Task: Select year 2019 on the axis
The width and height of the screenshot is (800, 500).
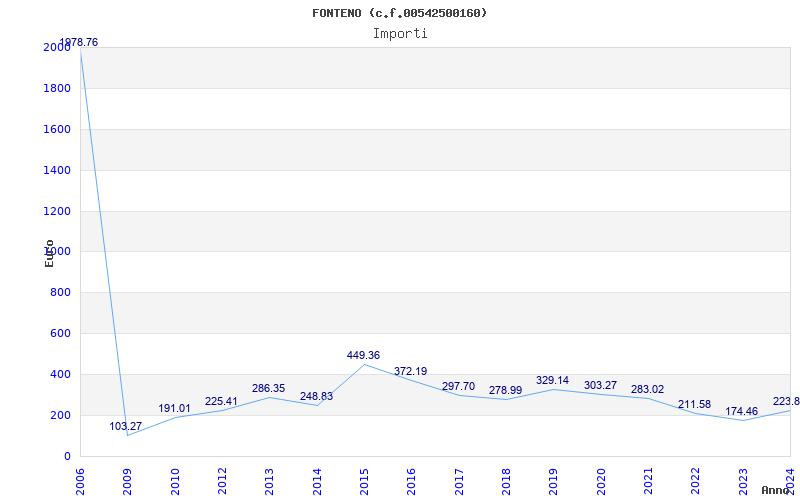Action: click(x=554, y=481)
